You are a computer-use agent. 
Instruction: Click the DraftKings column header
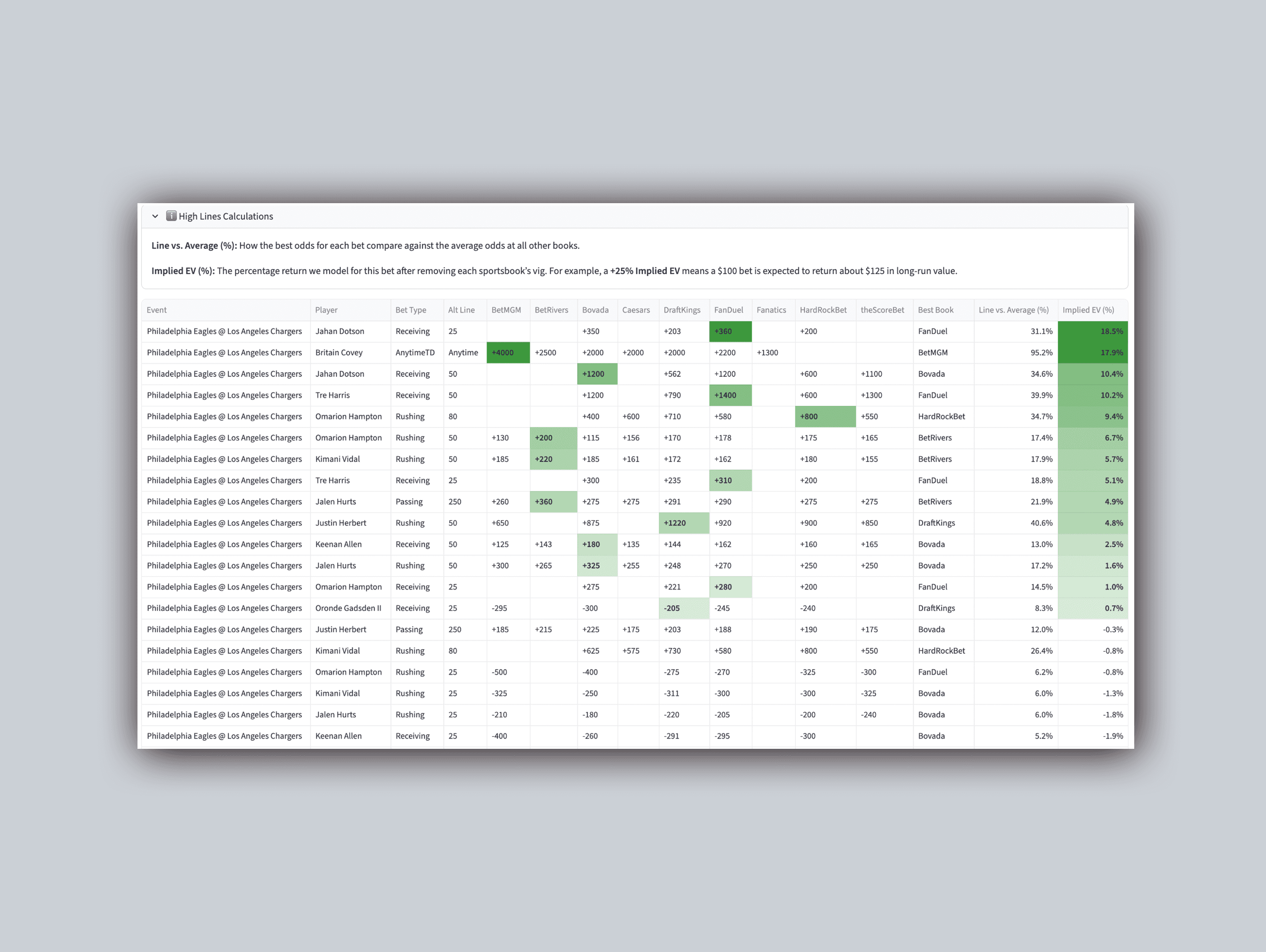click(682, 310)
